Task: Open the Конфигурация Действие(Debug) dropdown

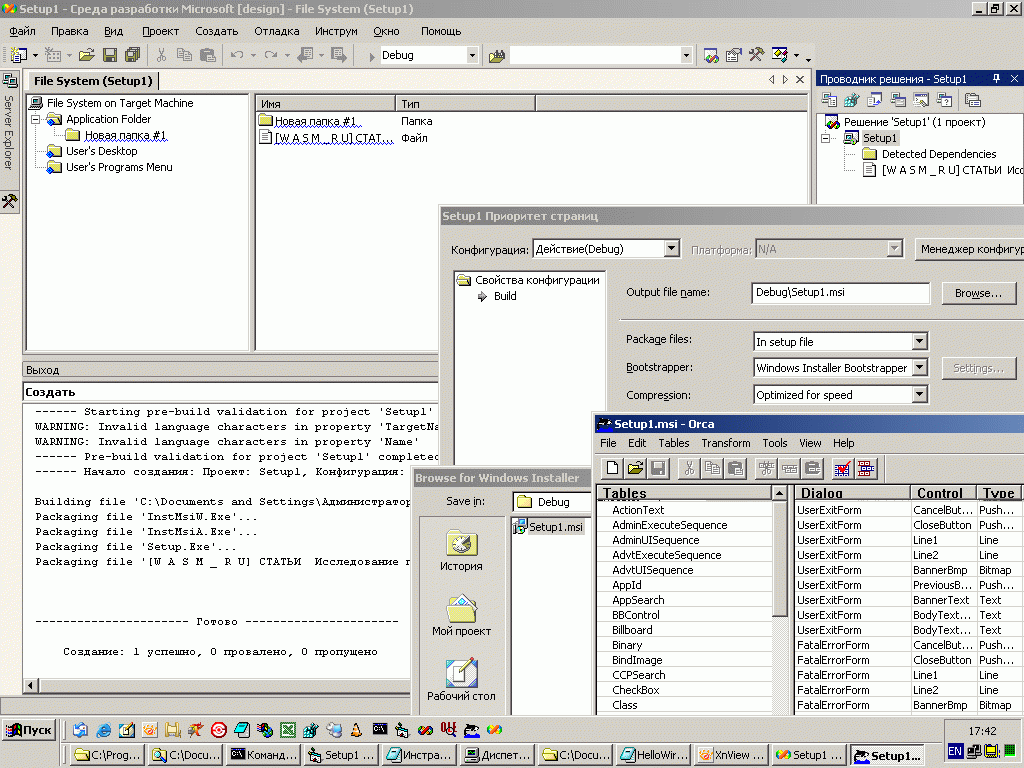Action: click(x=671, y=249)
